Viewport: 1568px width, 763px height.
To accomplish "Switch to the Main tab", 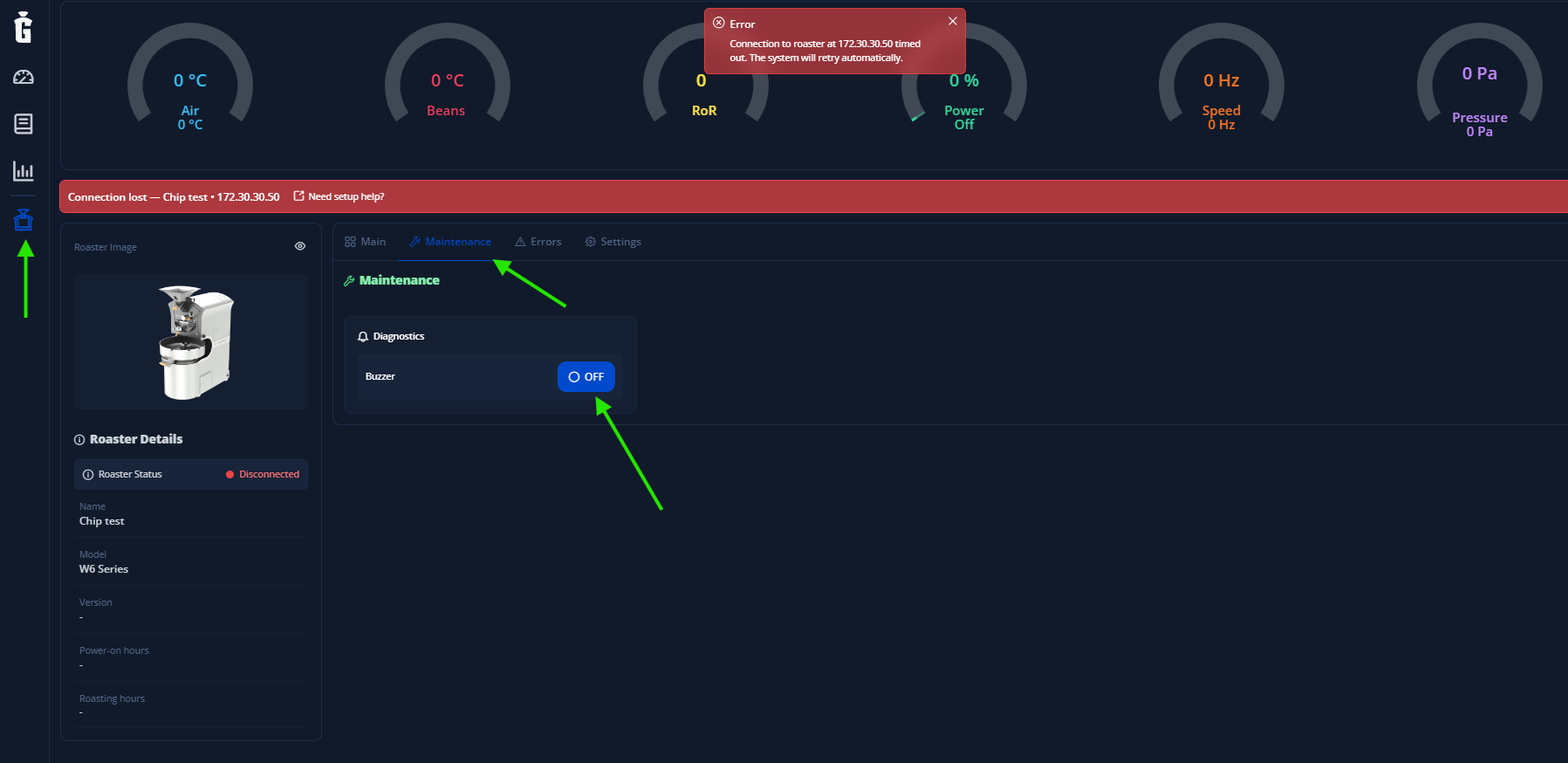I will (366, 242).
